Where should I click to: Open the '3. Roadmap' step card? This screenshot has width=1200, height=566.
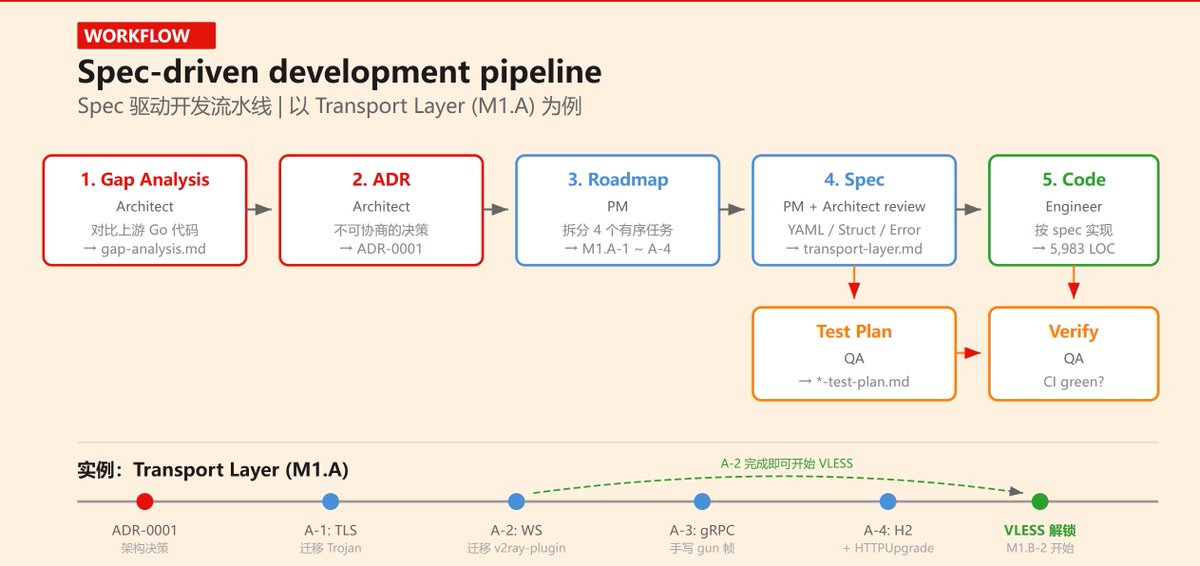[617, 210]
